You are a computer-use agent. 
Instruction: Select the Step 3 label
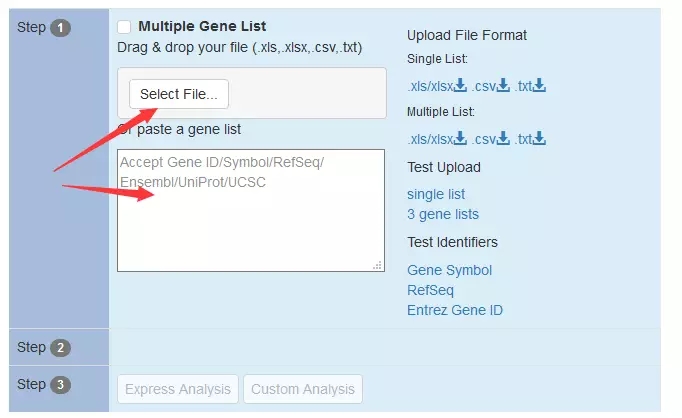coord(43,385)
